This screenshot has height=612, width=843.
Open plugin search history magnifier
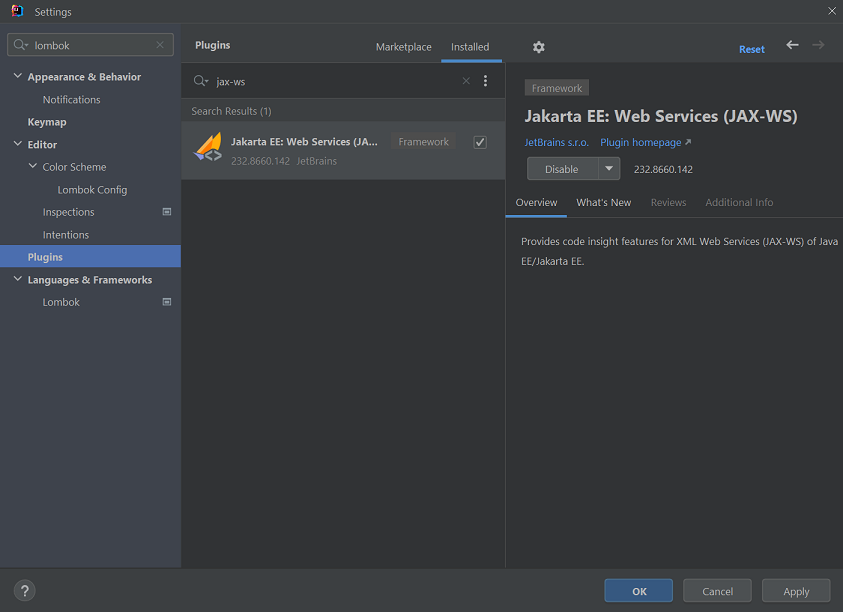click(201, 81)
